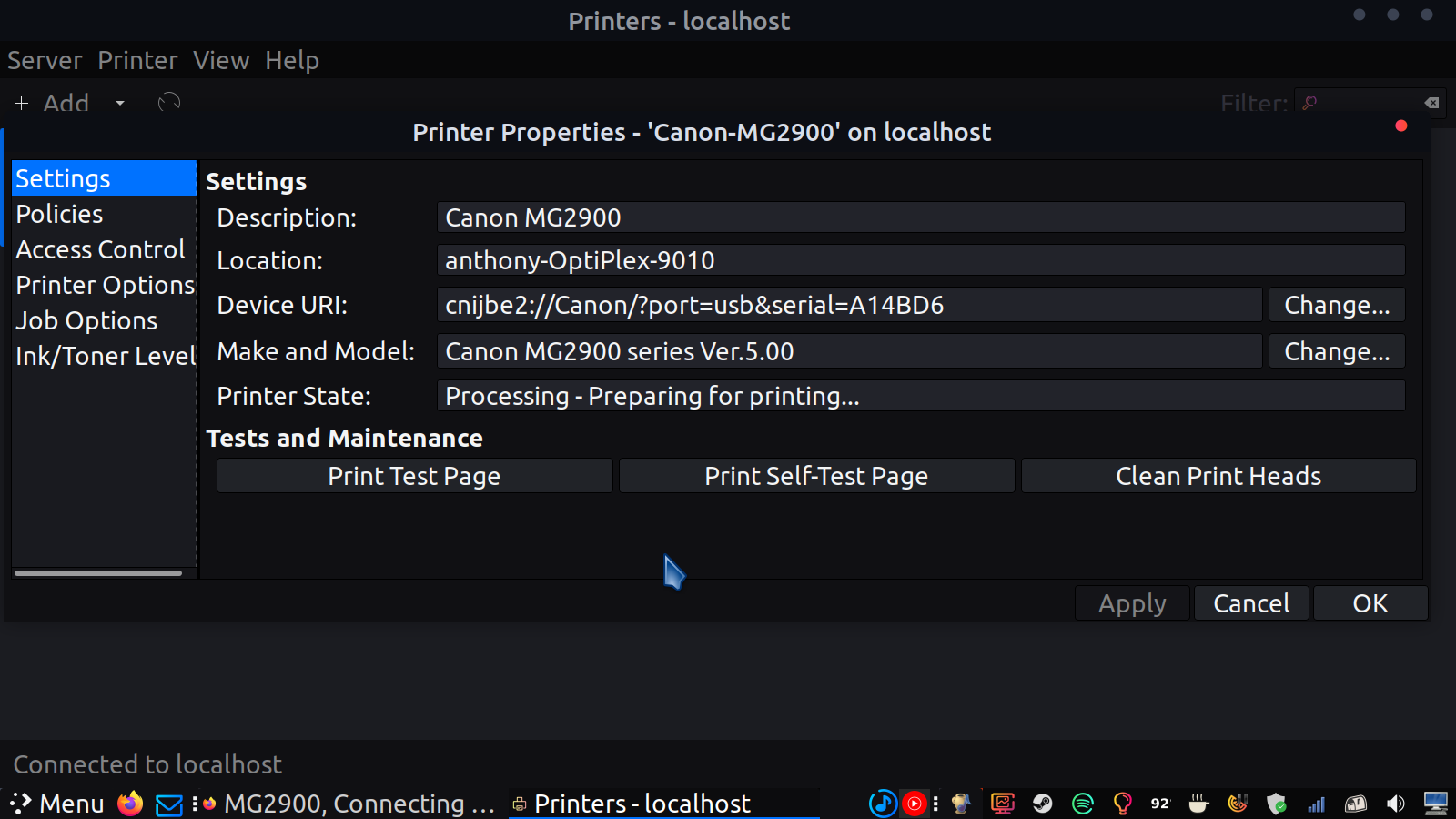Image resolution: width=1456 pixels, height=819 pixels.
Task: Switch to MG2900 Connecting Firefox window
Action: tap(349, 804)
